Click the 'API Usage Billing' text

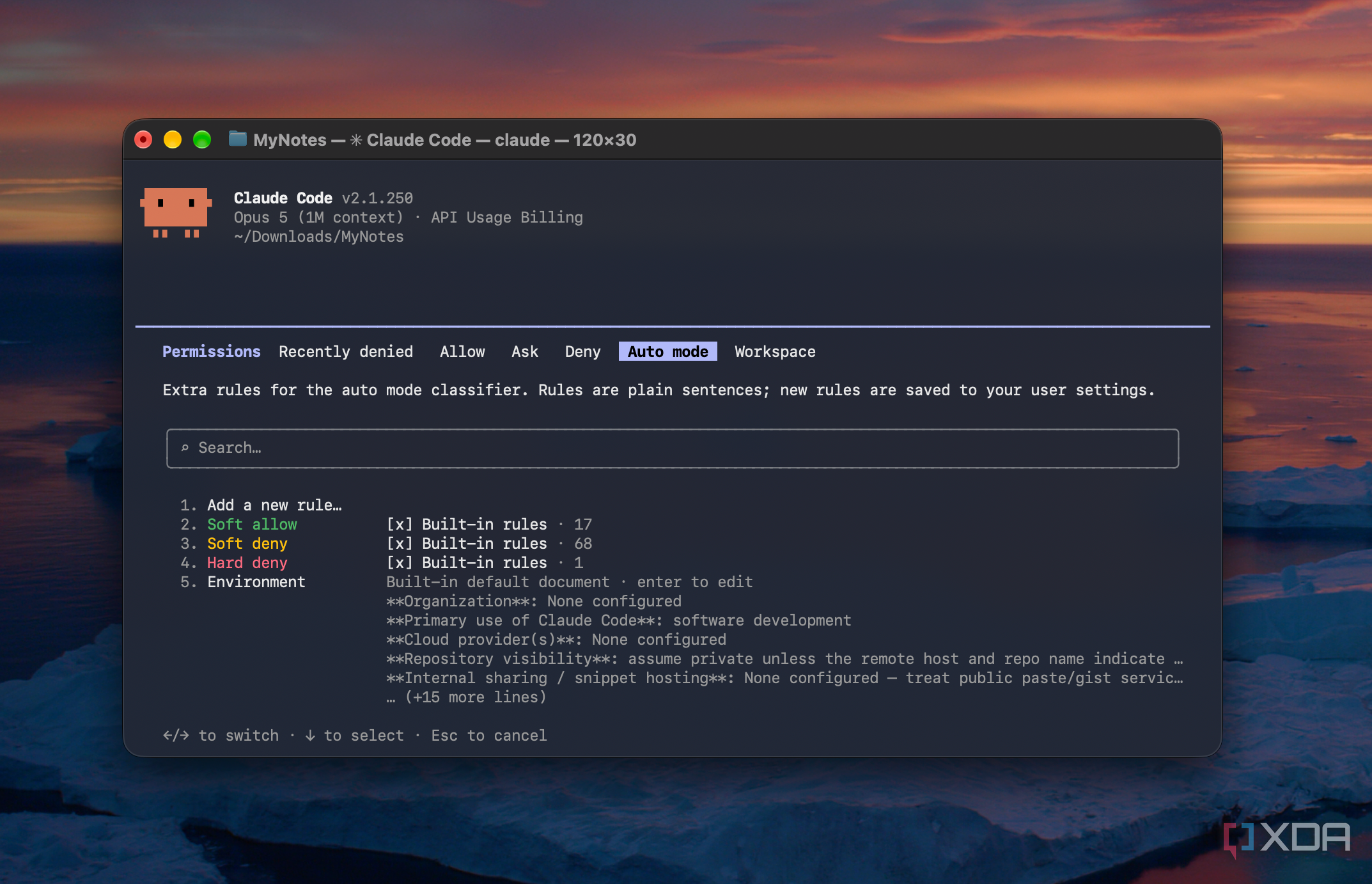(507, 217)
